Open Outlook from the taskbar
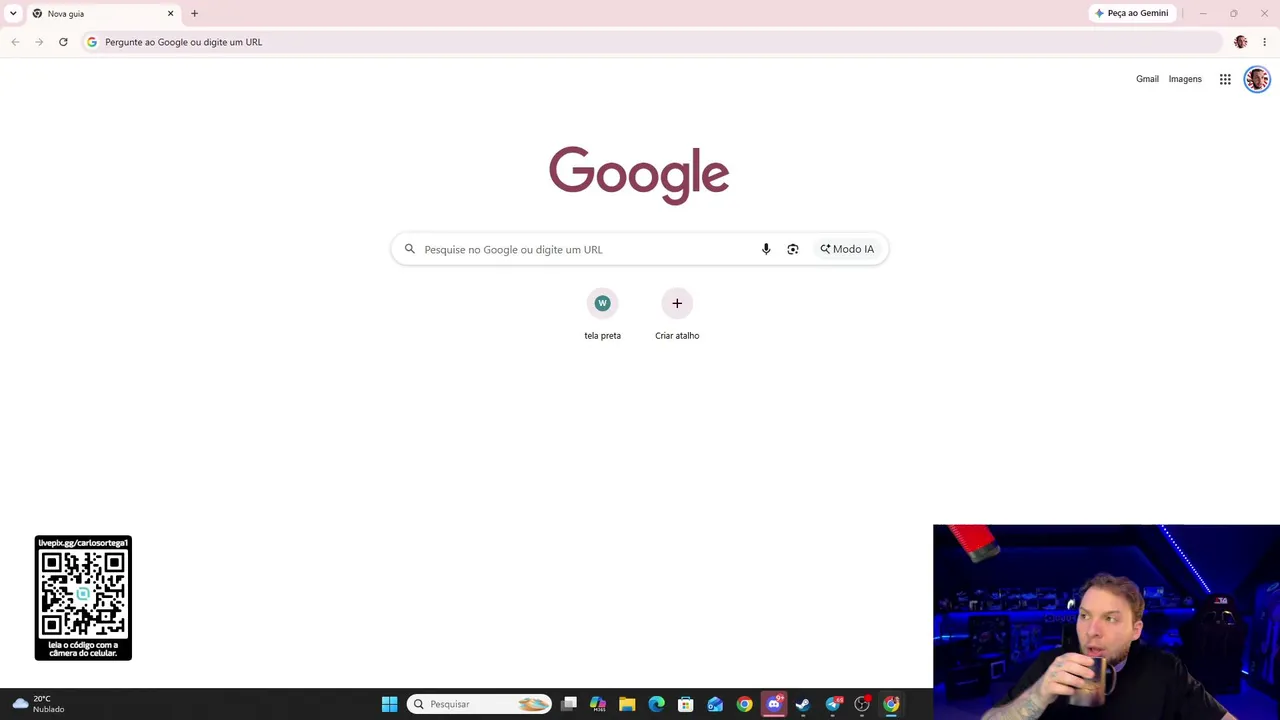 715,704
